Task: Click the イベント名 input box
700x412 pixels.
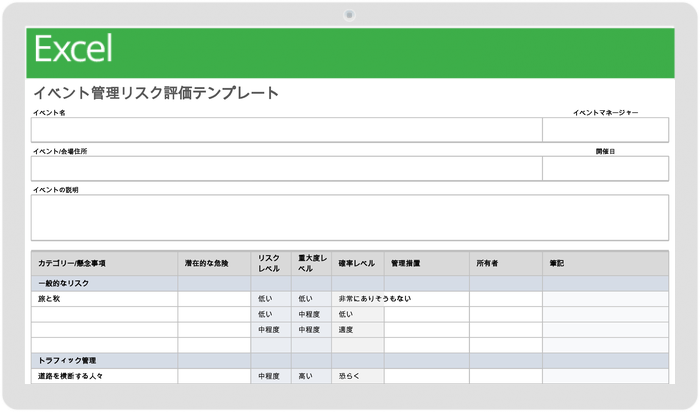Action: click(287, 130)
